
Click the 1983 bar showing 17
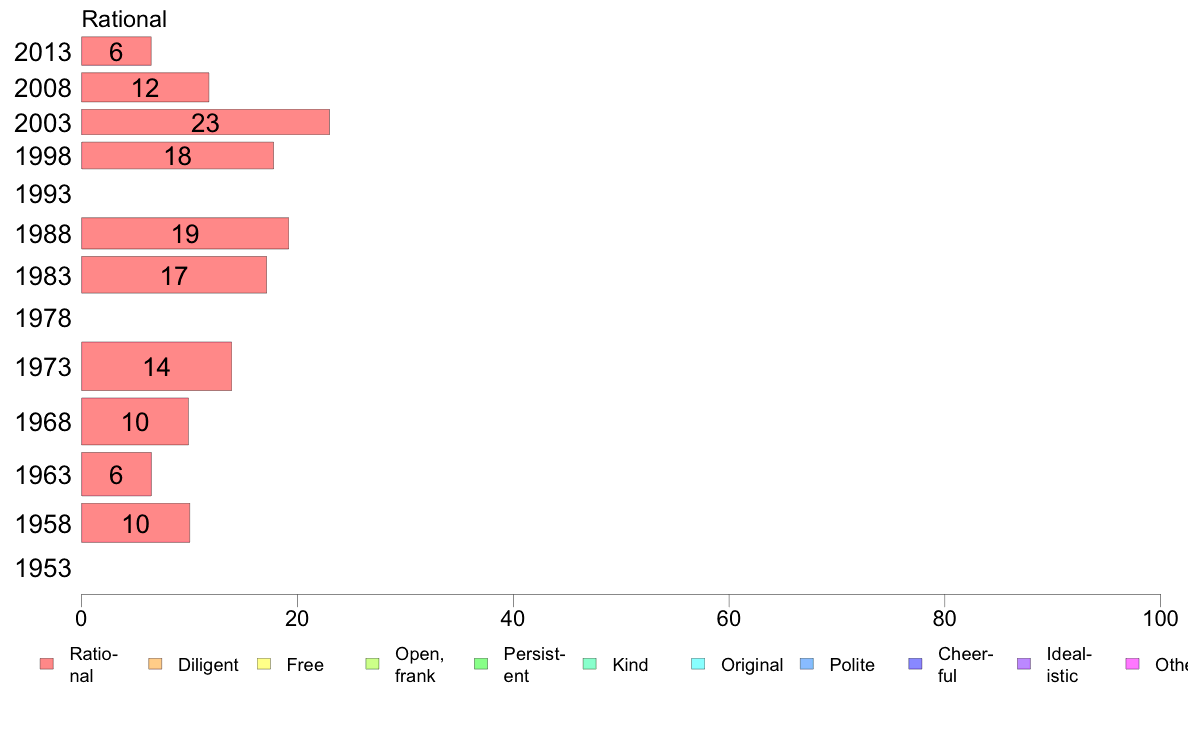tap(174, 275)
